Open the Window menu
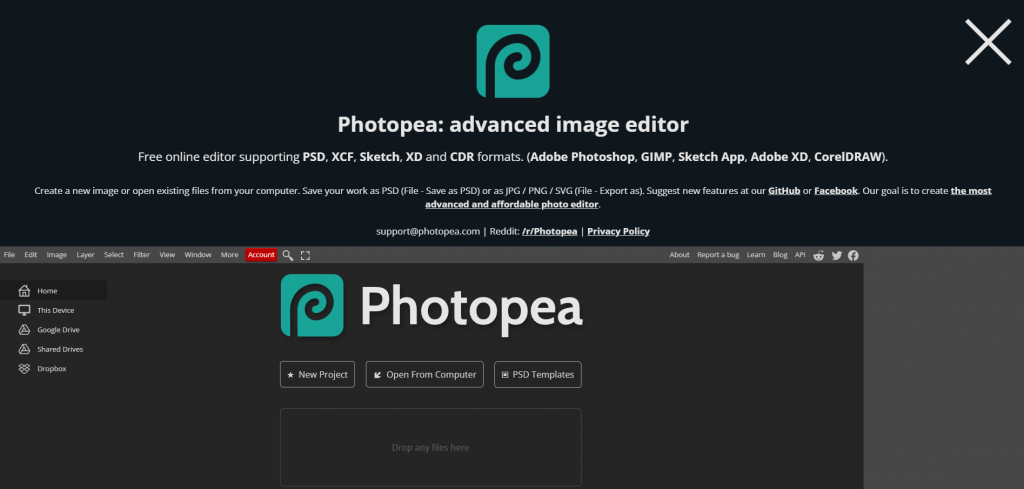This screenshot has height=489, width=1024. (198, 255)
